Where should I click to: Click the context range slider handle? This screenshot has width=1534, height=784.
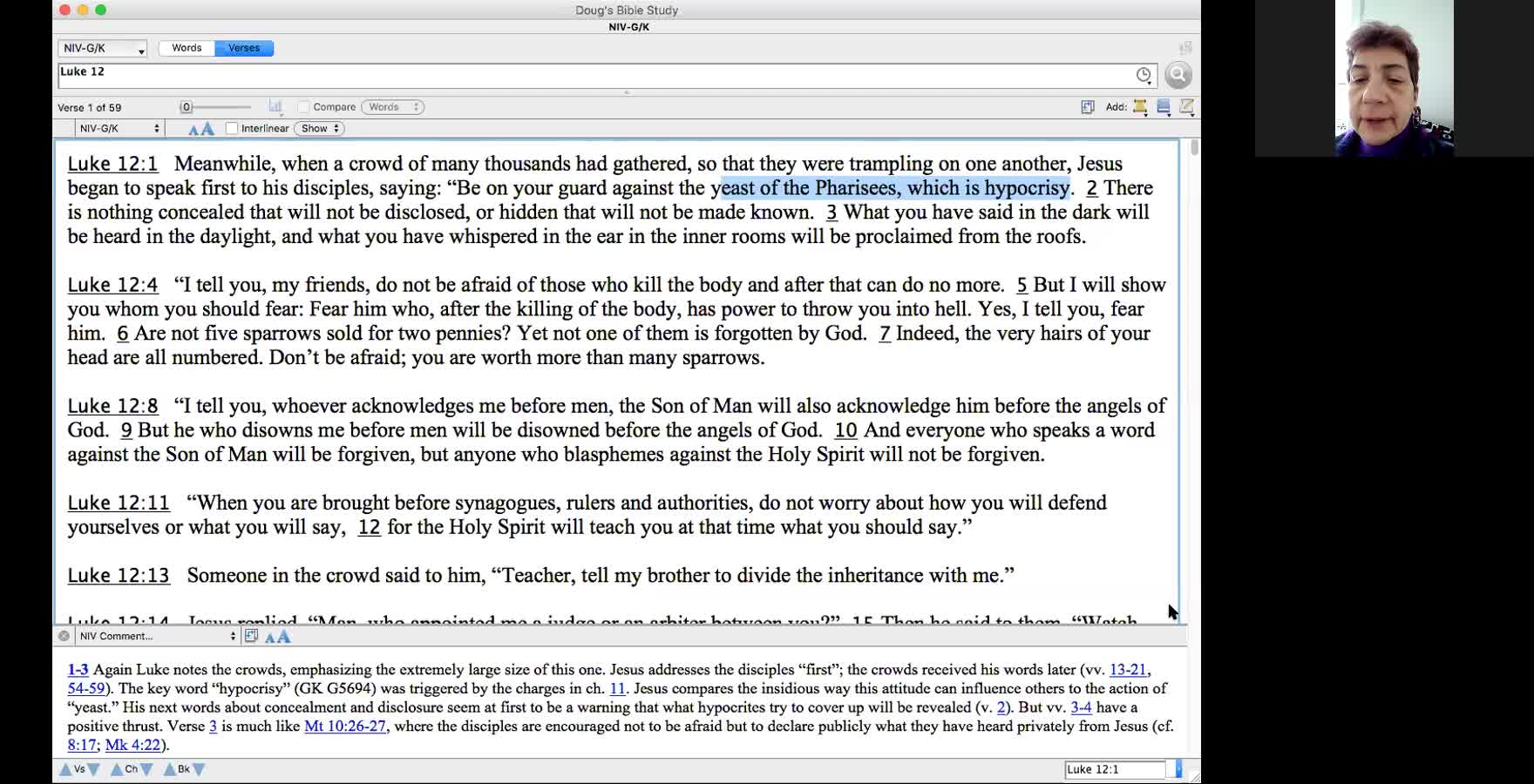point(186,107)
